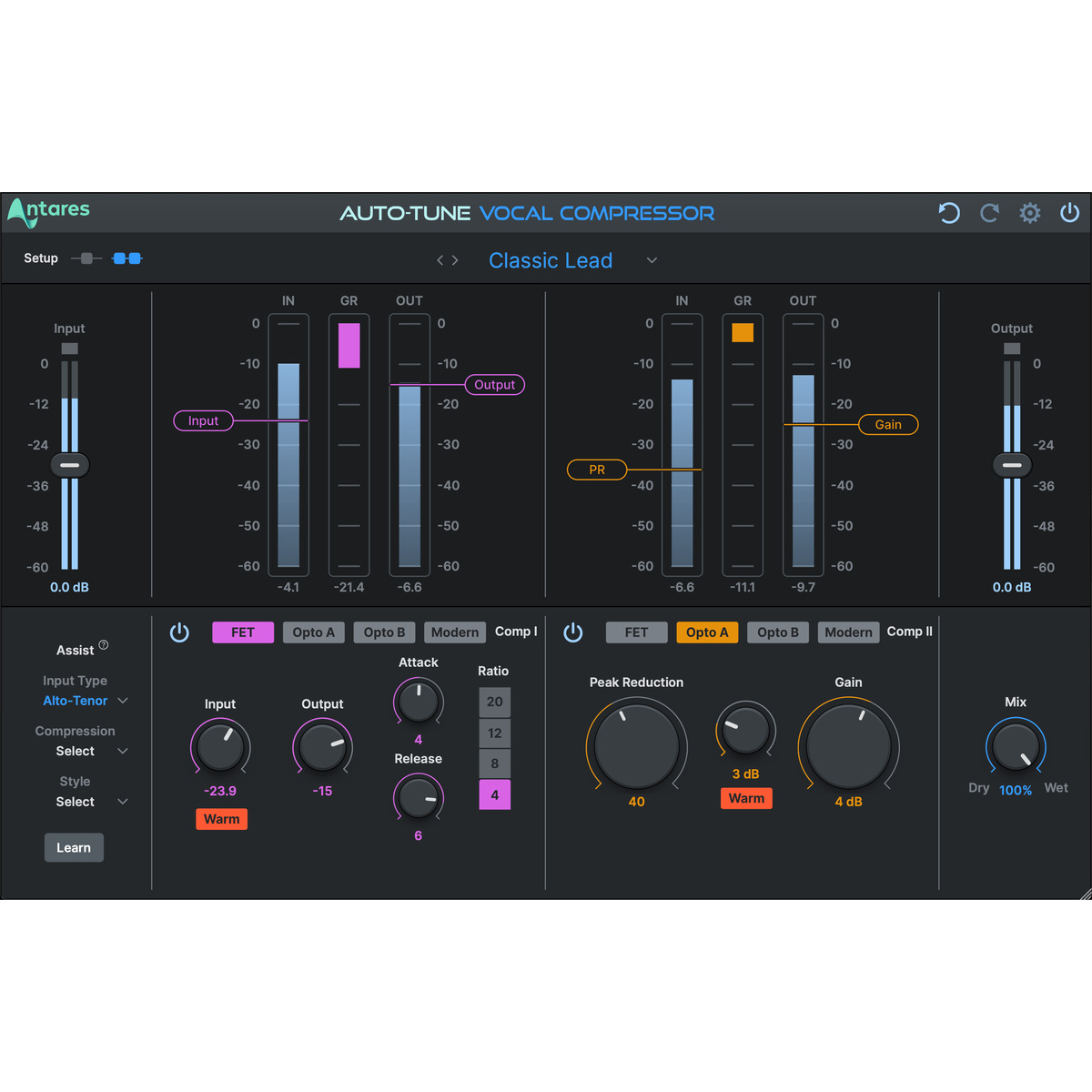Select ratio 4
Image resolution: width=1092 pixels, height=1092 pixels.
click(495, 794)
